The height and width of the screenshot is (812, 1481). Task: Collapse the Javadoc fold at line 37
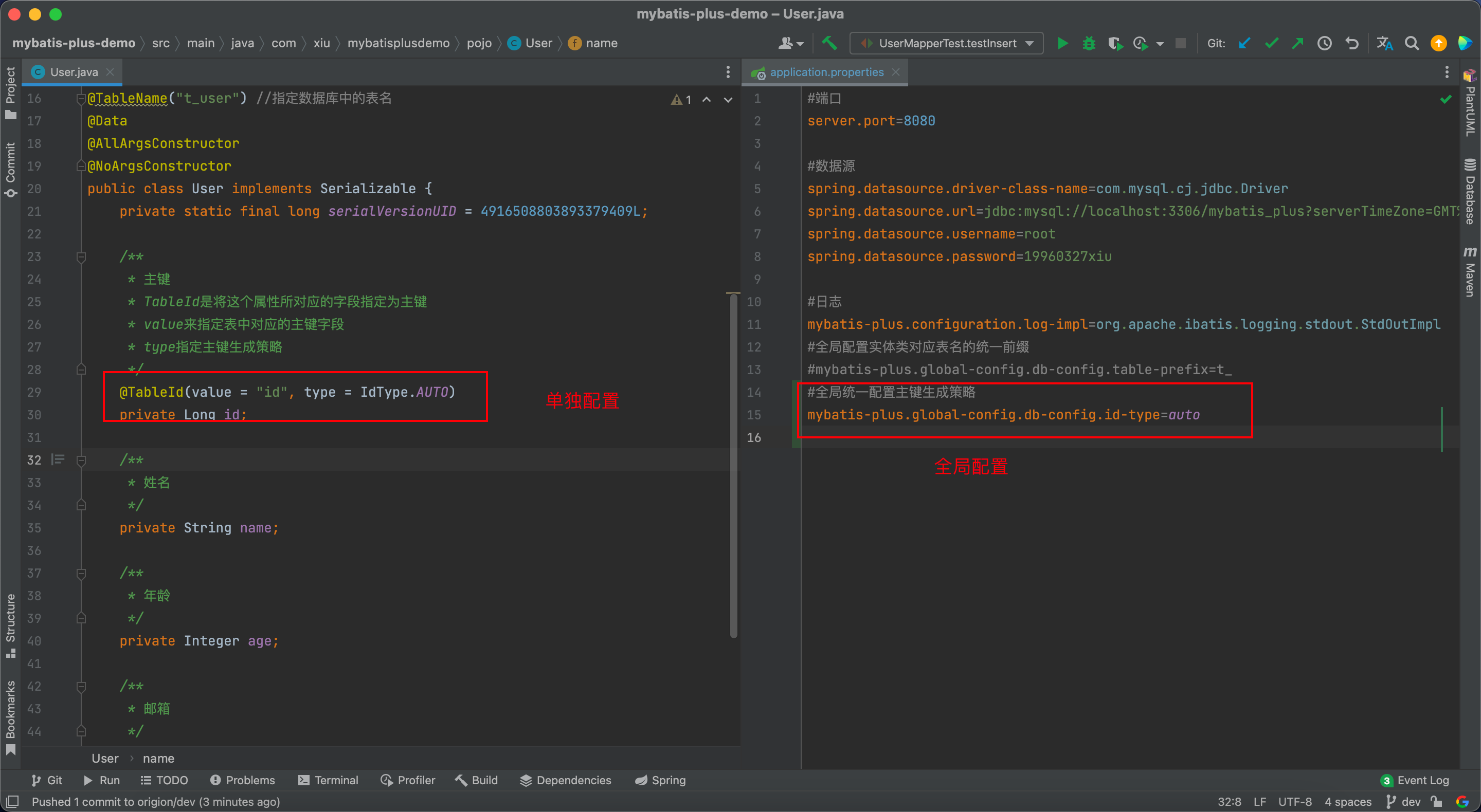coord(81,574)
